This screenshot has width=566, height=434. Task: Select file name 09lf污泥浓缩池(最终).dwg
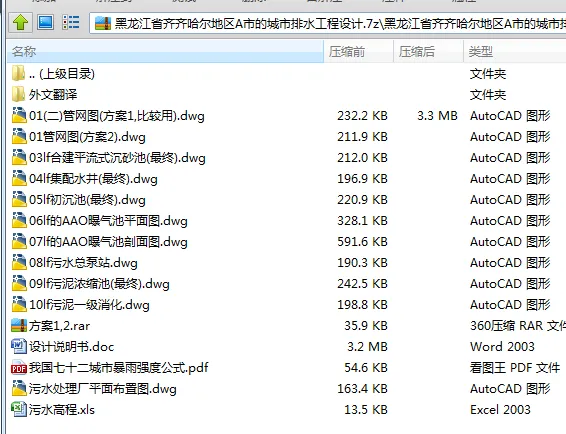pos(99,284)
